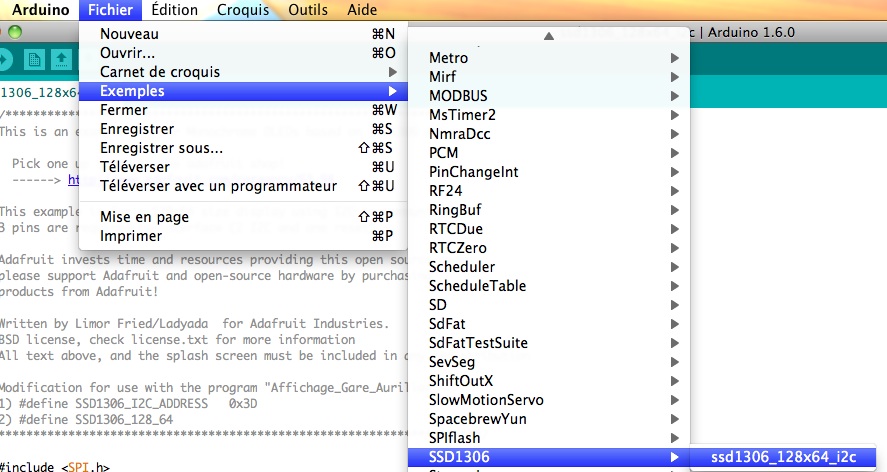This screenshot has width=887, height=472.
Task: Choose Imprimer in the Fichier menu
Action: (x=243, y=236)
